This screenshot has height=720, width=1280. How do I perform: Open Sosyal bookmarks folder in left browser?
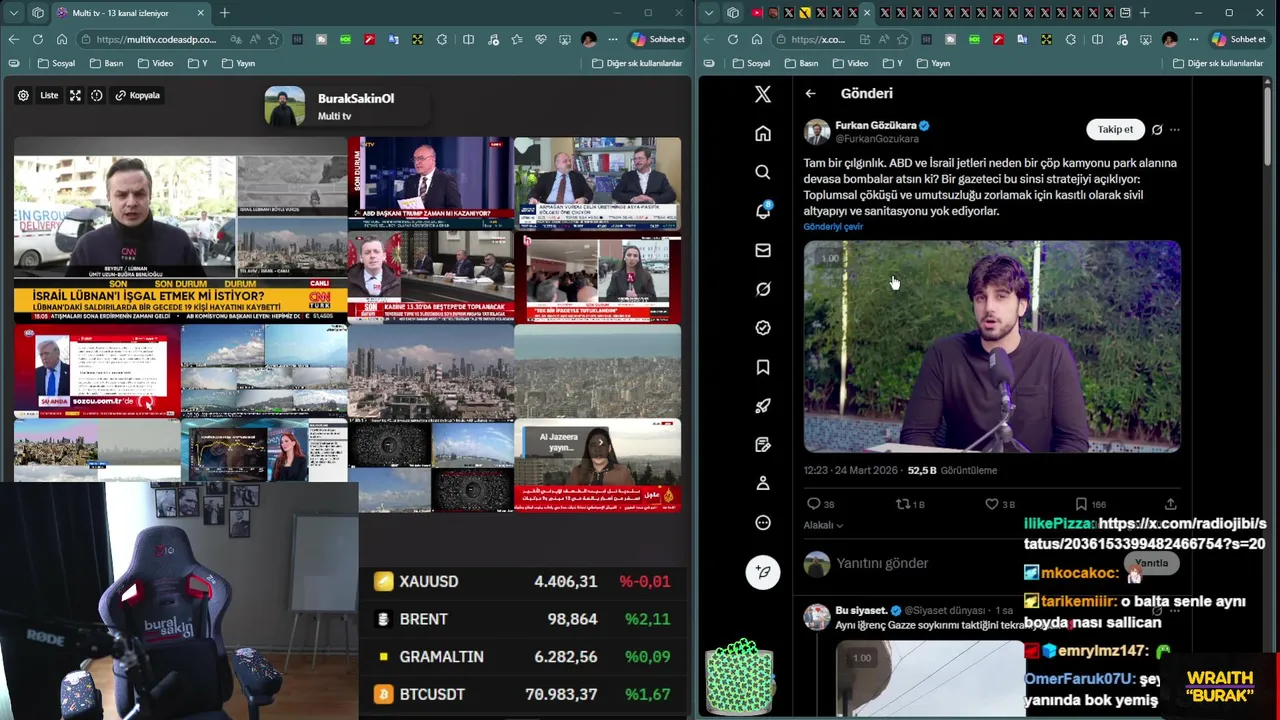pyautogui.click(x=56, y=63)
